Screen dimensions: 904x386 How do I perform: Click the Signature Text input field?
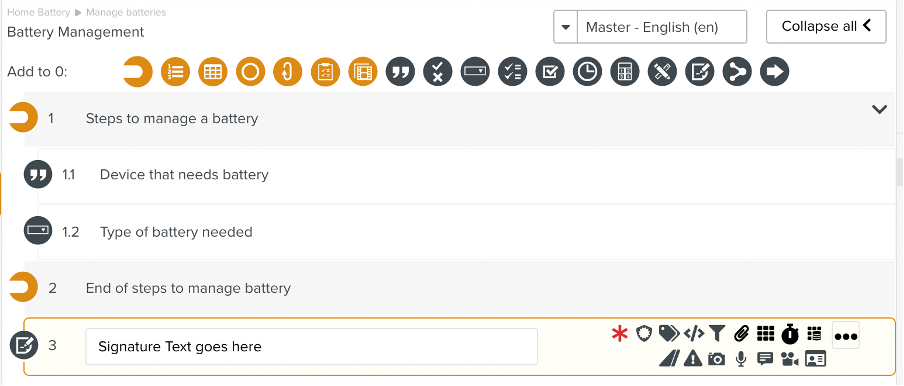click(311, 347)
